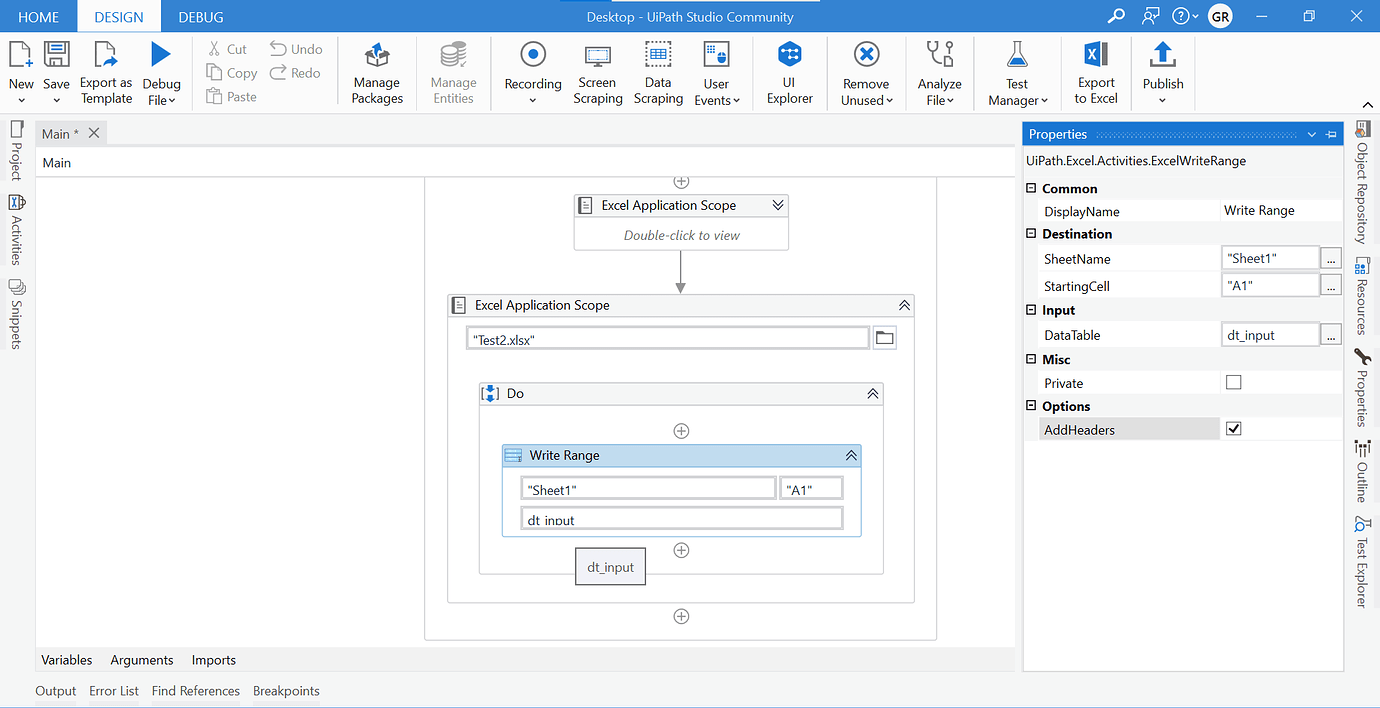1380x708 pixels.
Task: Browse for the Test2.xlsx workbook file
Action: tap(884, 337)
